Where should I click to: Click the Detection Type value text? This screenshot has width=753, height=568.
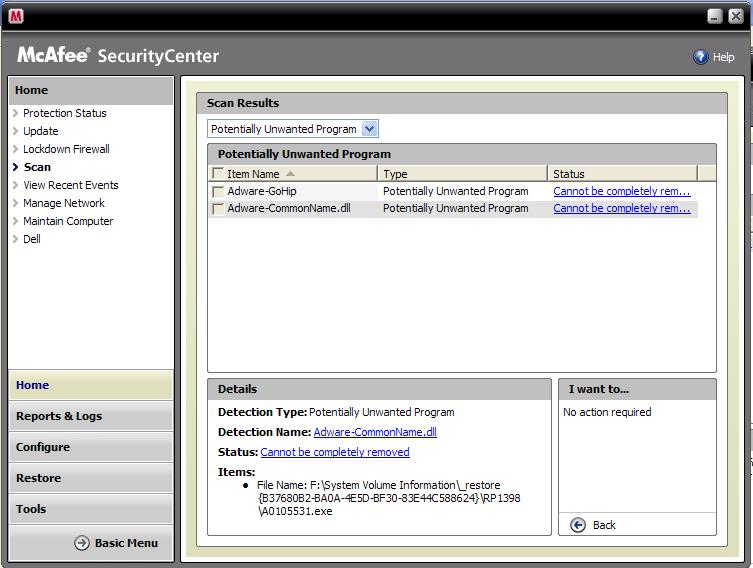point(381,412)
